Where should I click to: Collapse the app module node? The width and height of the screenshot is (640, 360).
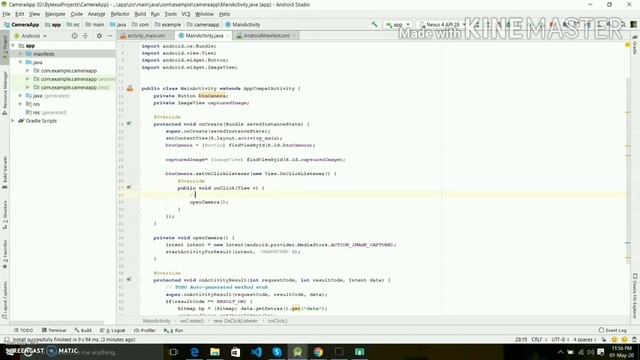pos(13,46)
